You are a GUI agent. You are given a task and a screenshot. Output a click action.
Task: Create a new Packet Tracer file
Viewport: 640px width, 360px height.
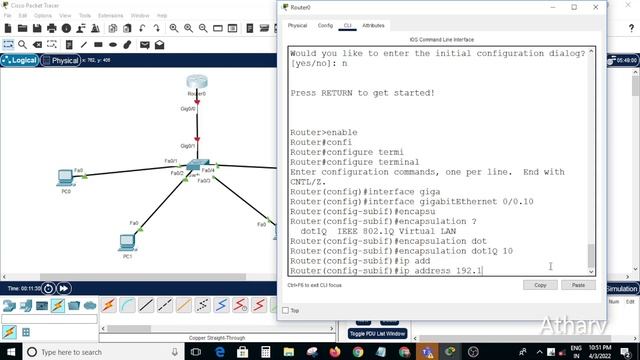[x=8, y=28]
